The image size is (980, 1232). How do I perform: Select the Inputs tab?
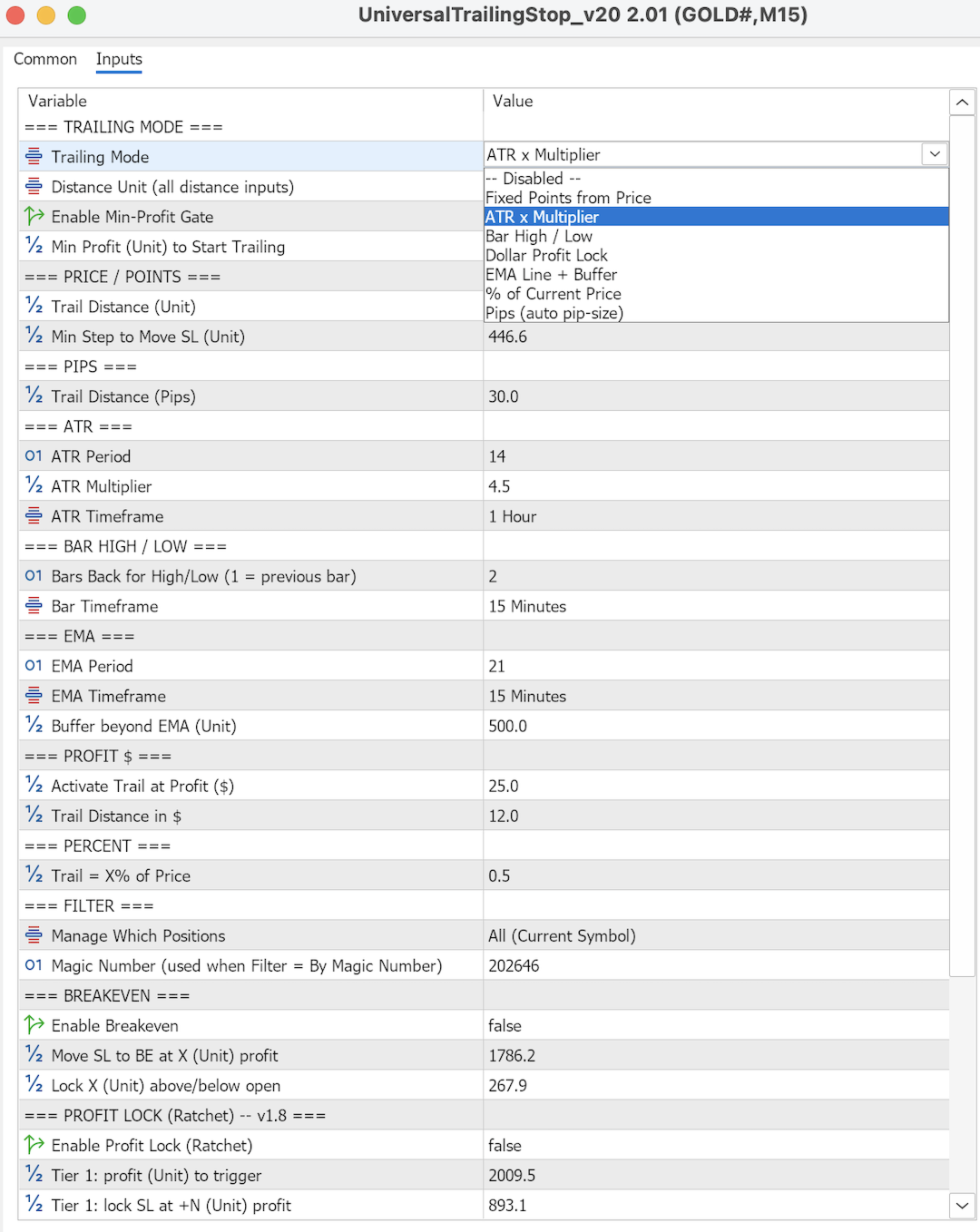[x=119, y=59]
